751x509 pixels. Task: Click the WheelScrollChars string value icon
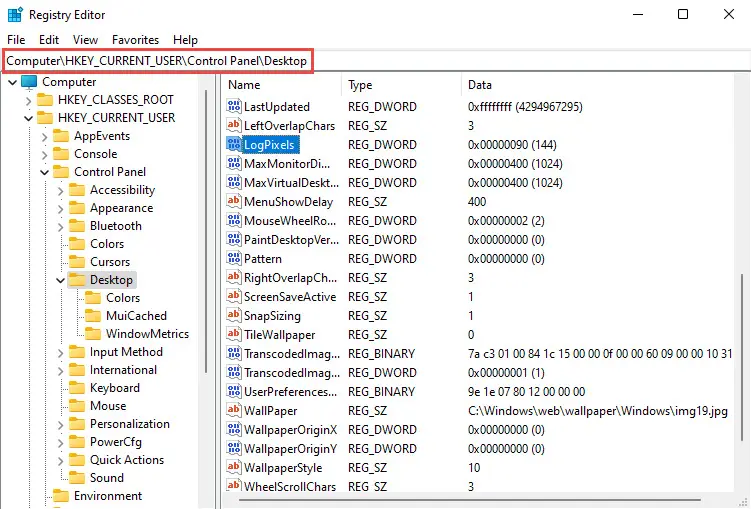[x=233, y=486]
